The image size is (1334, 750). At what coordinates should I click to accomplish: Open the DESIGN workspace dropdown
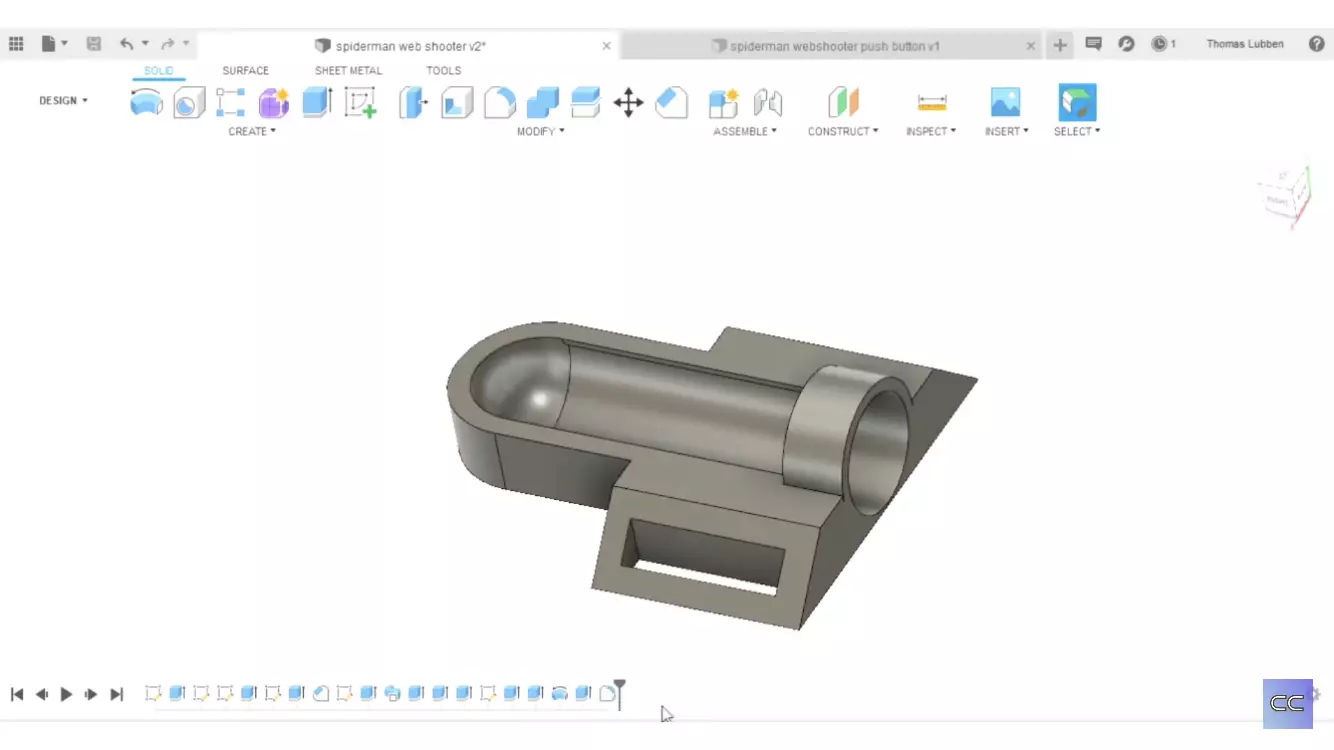click(x=63, y=101)
